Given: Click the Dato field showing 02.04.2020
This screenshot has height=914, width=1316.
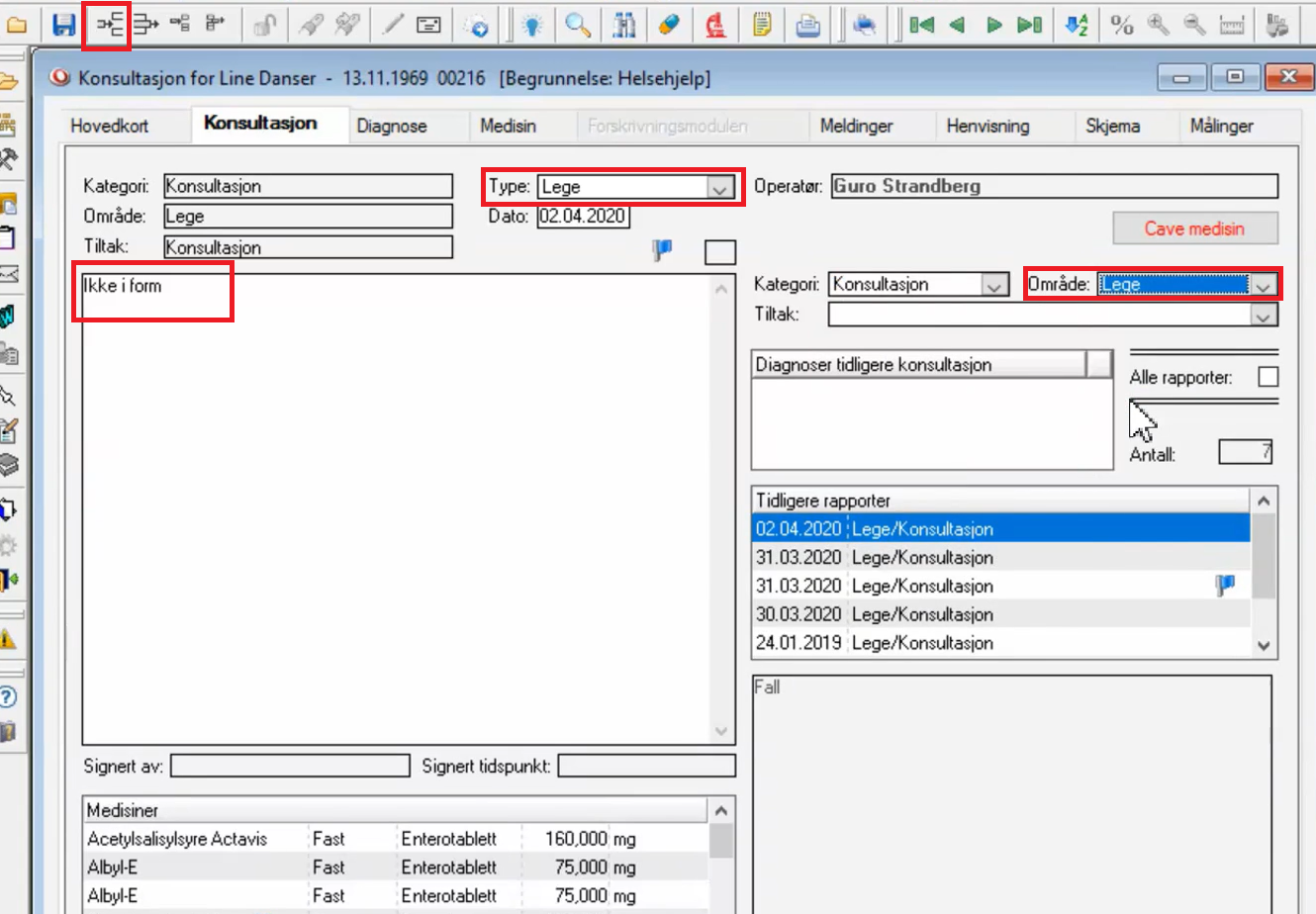Looking at the screenshot, I should tap(584, 216).
